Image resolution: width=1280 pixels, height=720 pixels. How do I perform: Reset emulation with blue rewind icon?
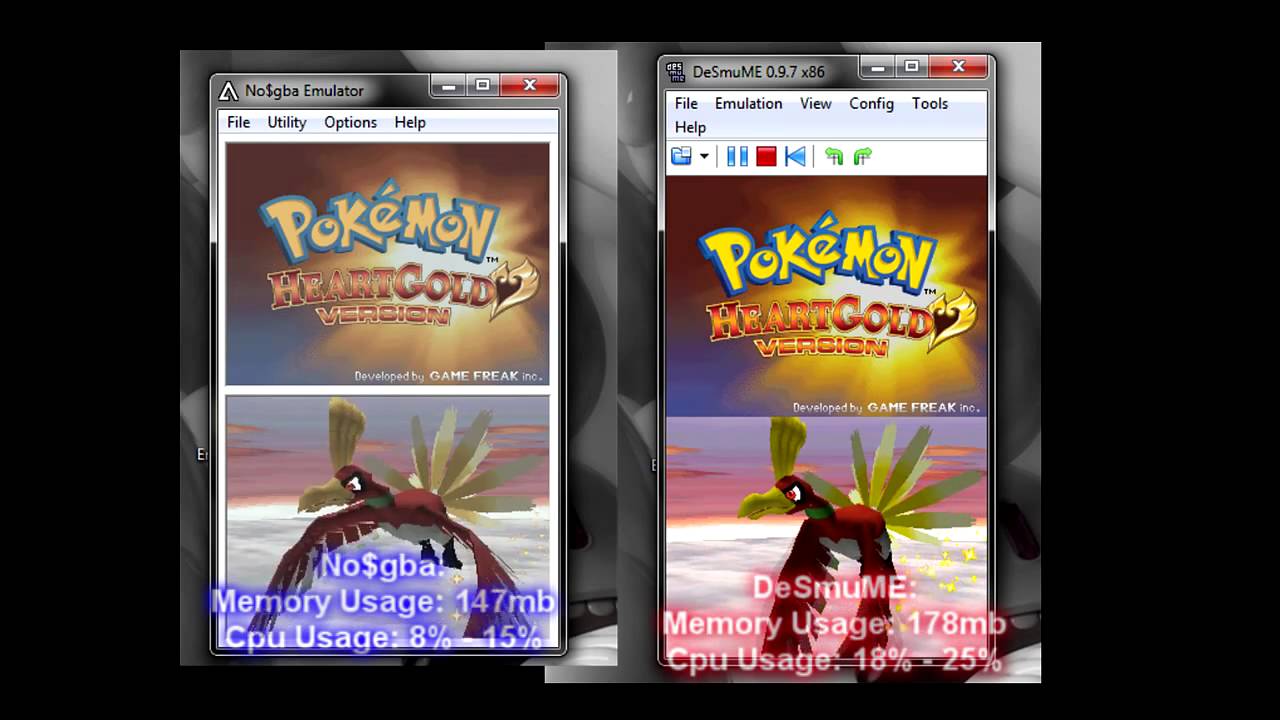pos(795,156)
